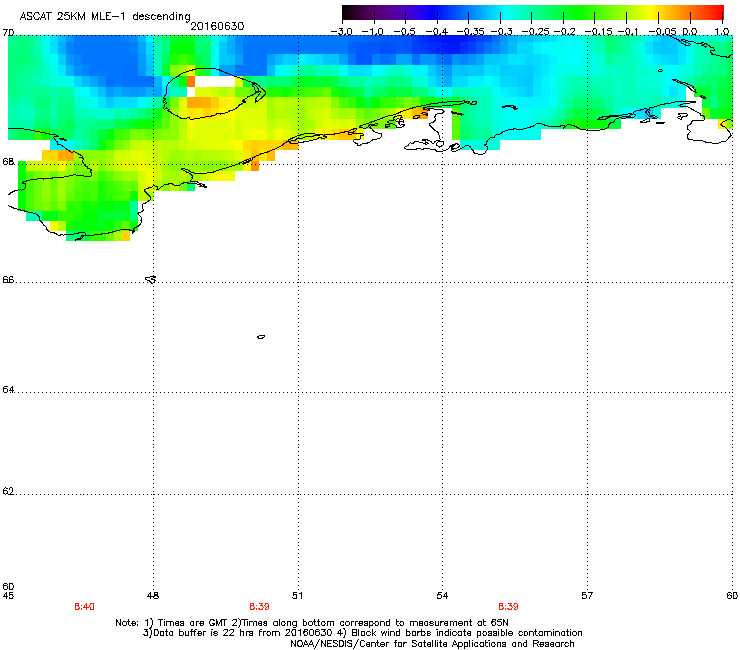Click the 0.0 color scale label
740x650 pixels.
click(690, 32)
